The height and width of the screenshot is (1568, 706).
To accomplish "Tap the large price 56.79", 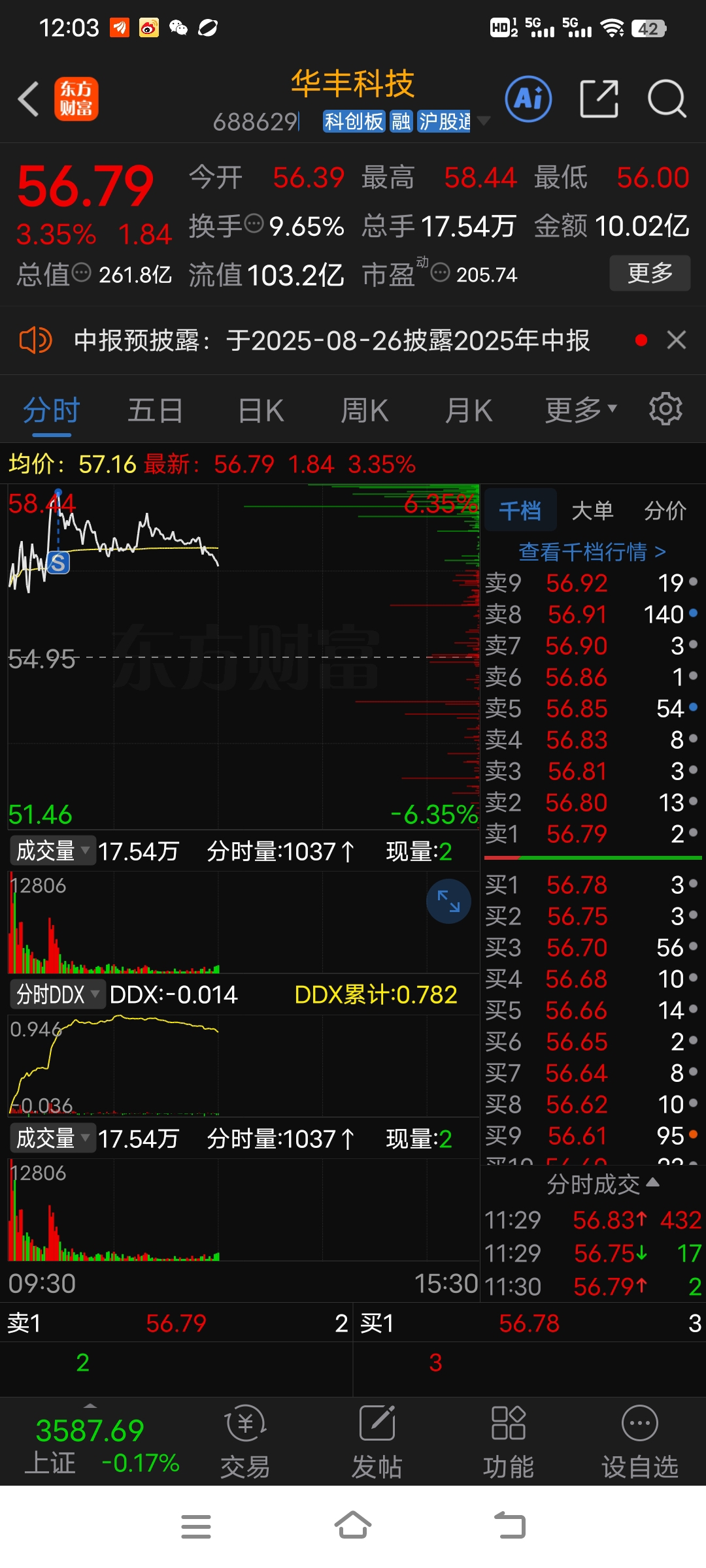I will tap(85, 186).
